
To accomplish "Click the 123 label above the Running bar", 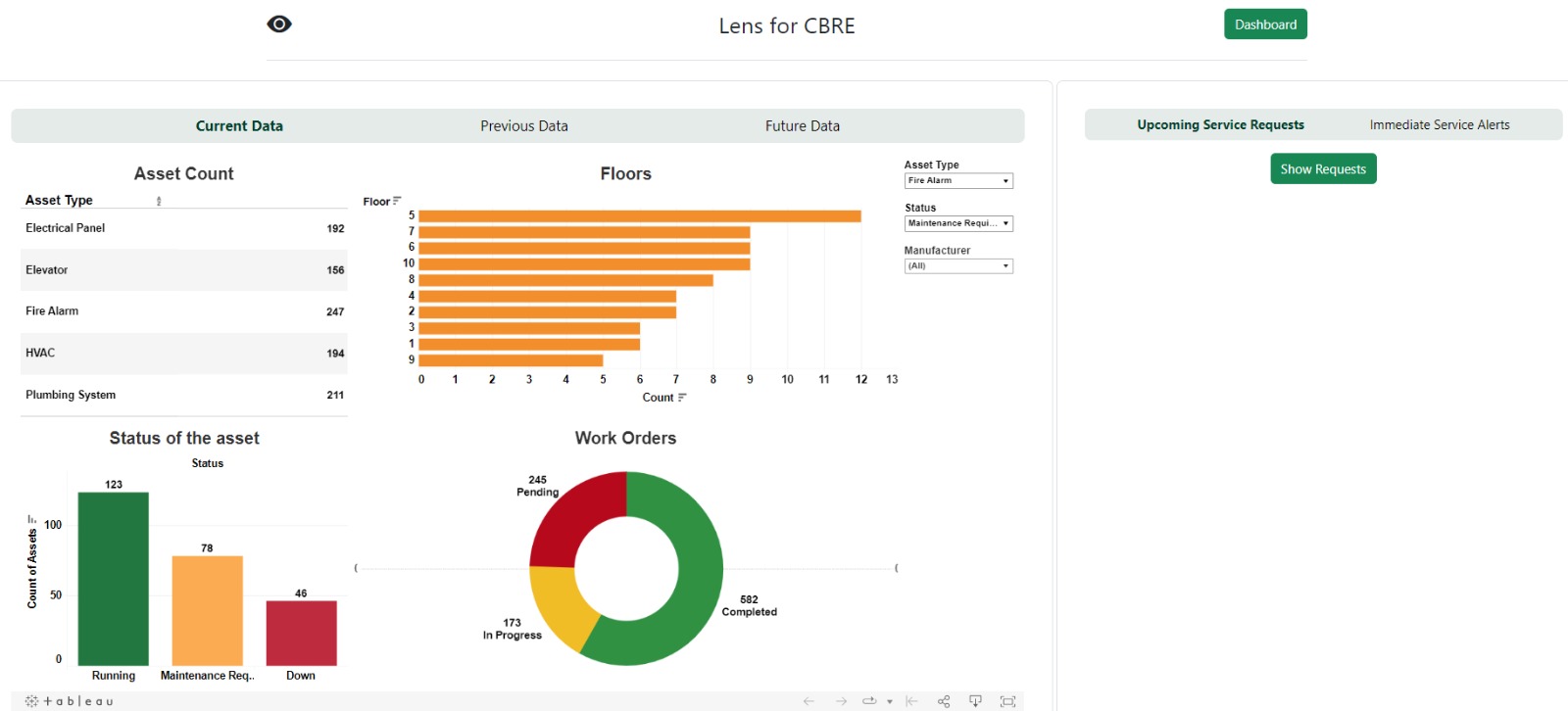I will [114, 485].
